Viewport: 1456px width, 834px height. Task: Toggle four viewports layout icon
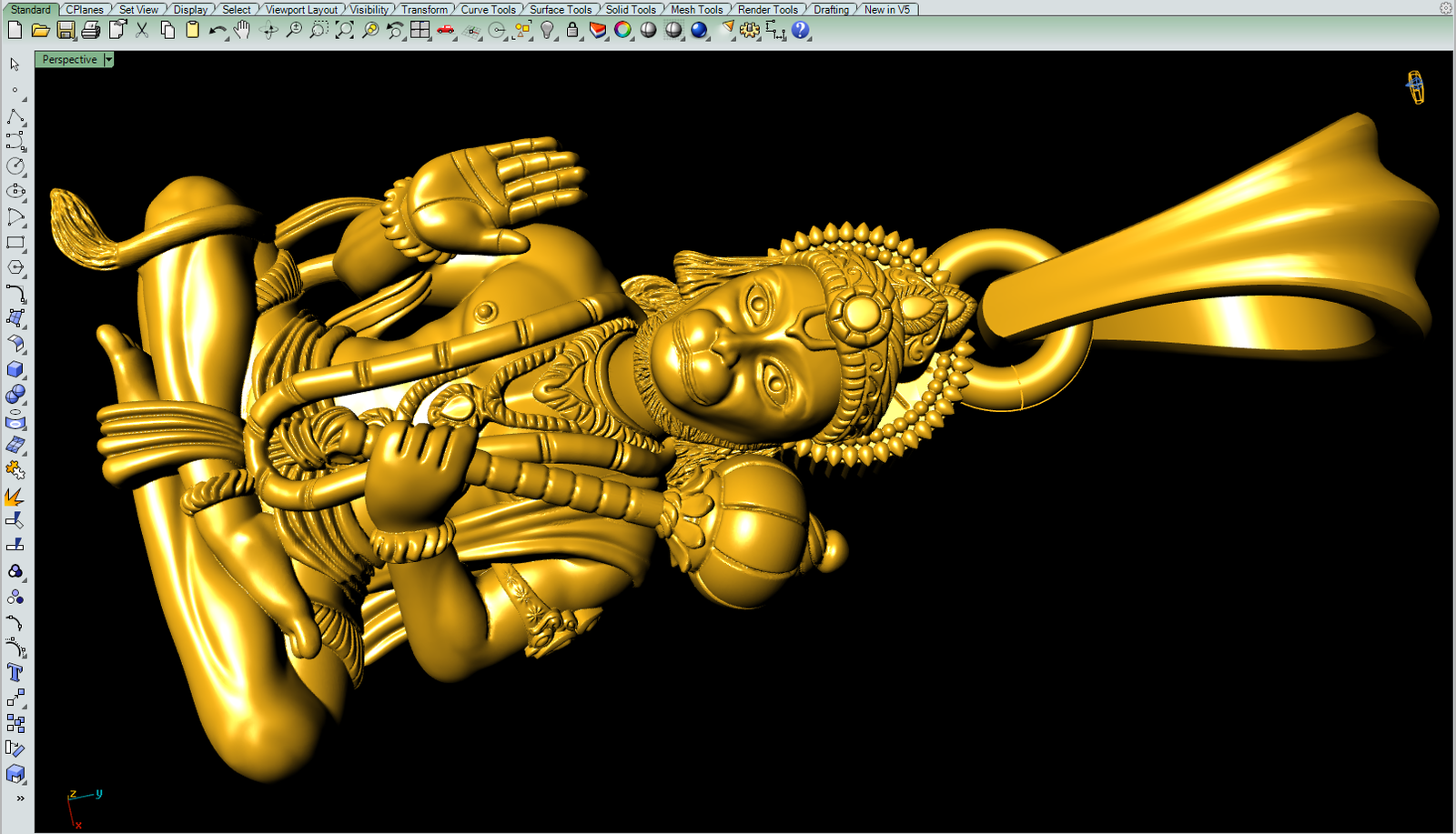pyautogui.click(x=420, y=30)
